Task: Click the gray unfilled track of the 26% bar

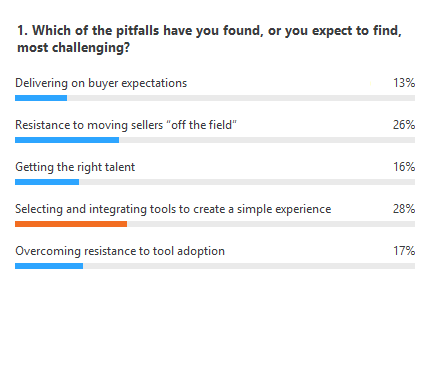Action: pos(267,140)
